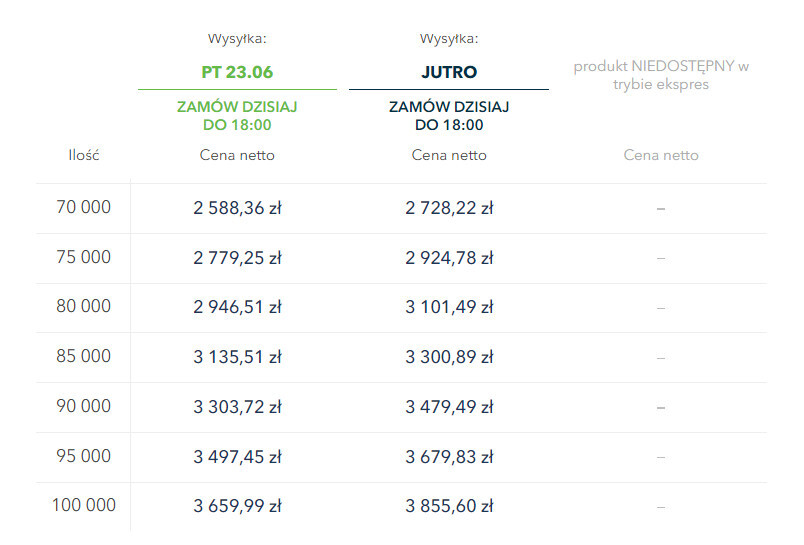This screenshot has width=804, height=545.
Task: Pick the 2 924,78 zł price cell
Action: tap(449, 258)
